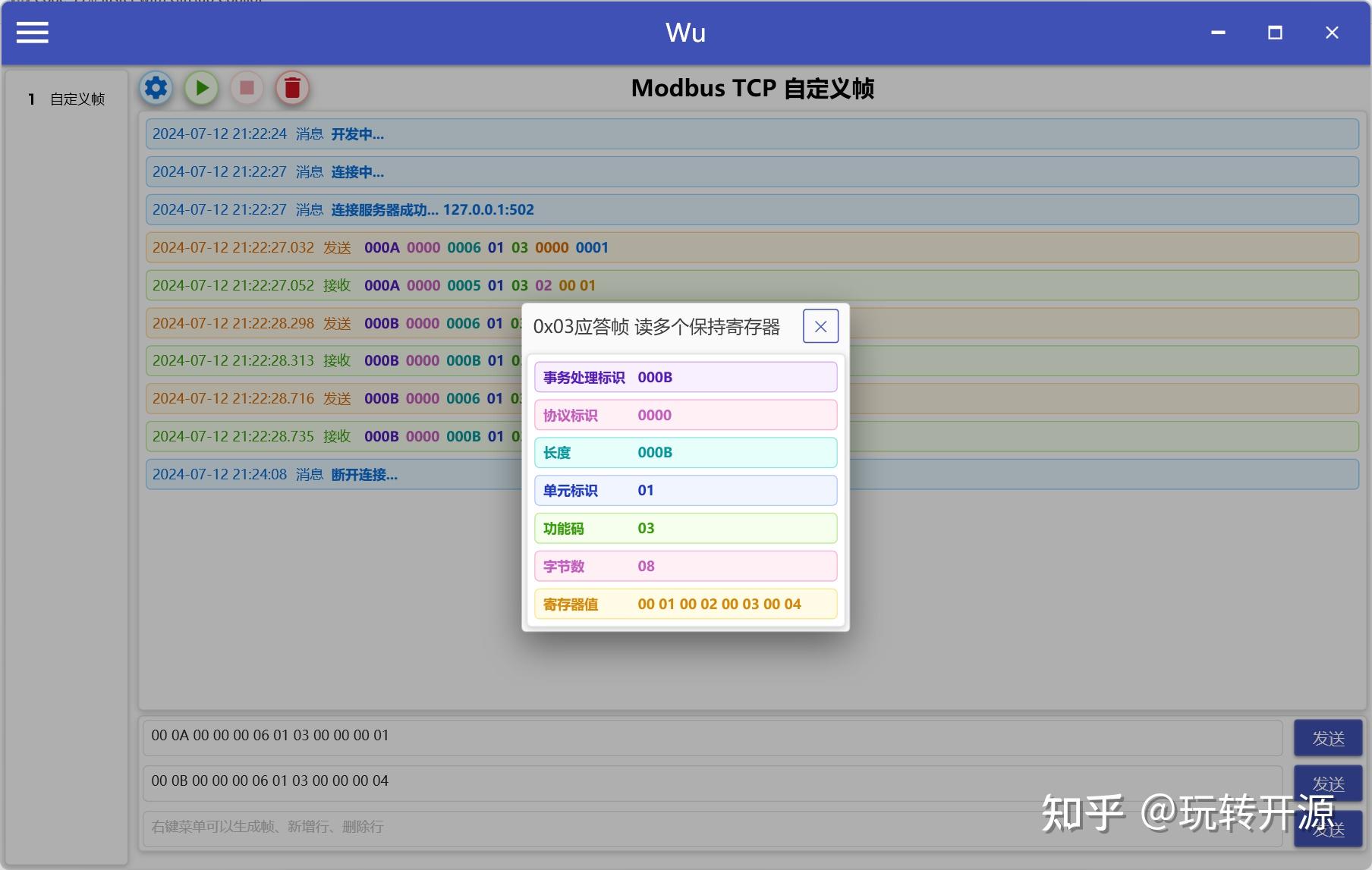Screen dimensions: 1372x870
Task: Open the connection settings gear
Action: (x=156, y=87)
